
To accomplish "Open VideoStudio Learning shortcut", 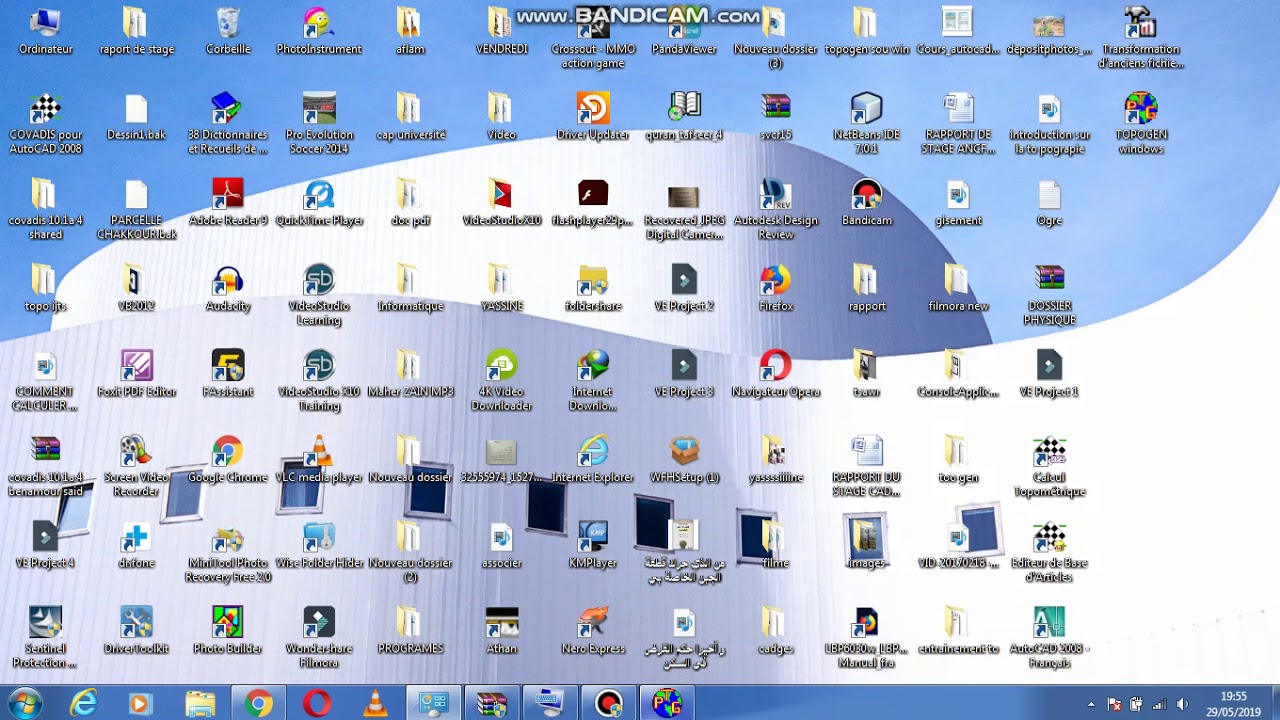I will (319, 294).
